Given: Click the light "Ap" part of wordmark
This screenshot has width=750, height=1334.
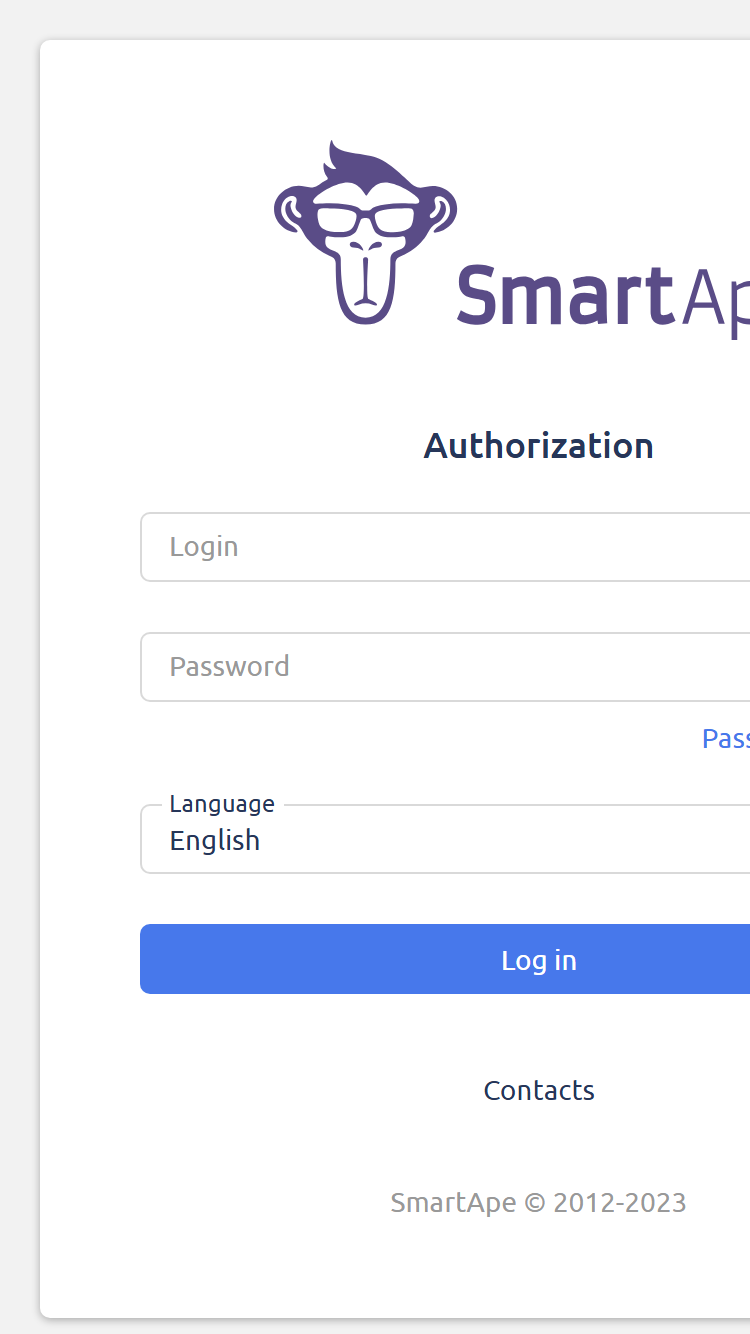Looking at the screenshot, I should click(x=715, y=300).
